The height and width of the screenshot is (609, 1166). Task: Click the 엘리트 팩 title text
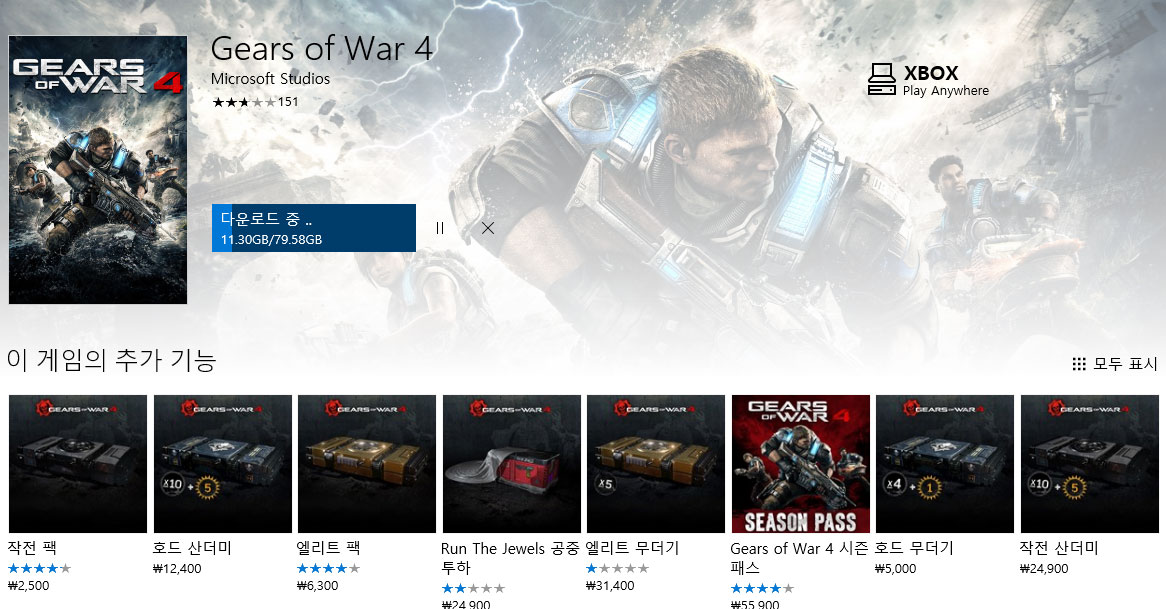click(328, 548)
